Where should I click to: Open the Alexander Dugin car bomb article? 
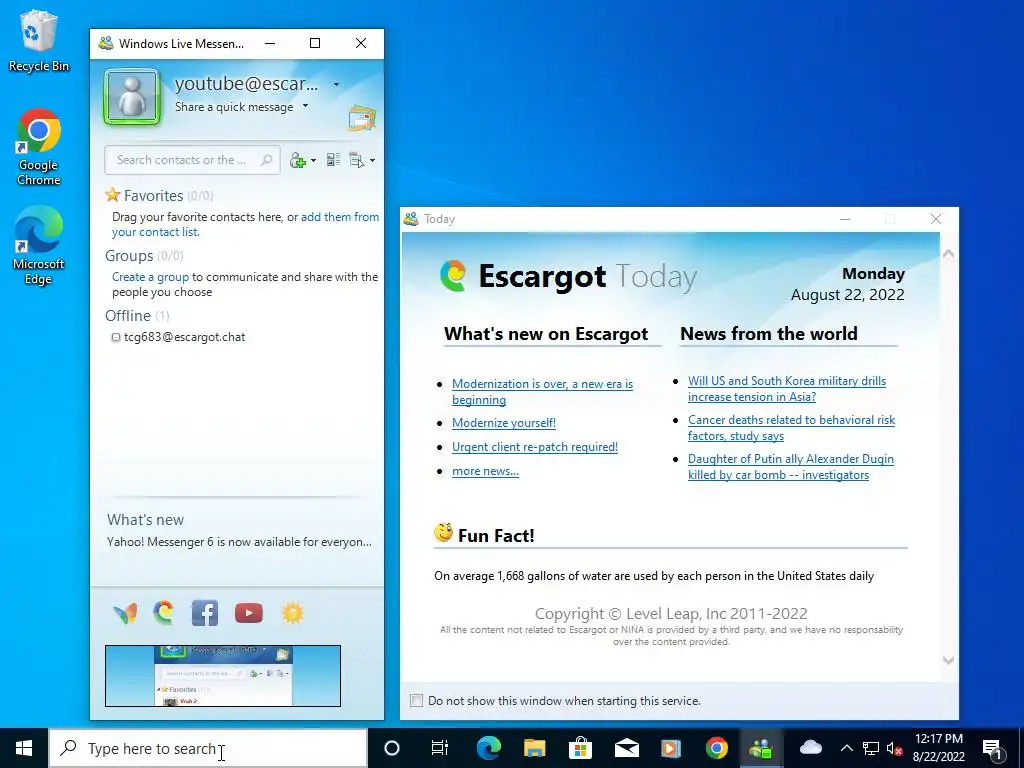pos(791,467)
